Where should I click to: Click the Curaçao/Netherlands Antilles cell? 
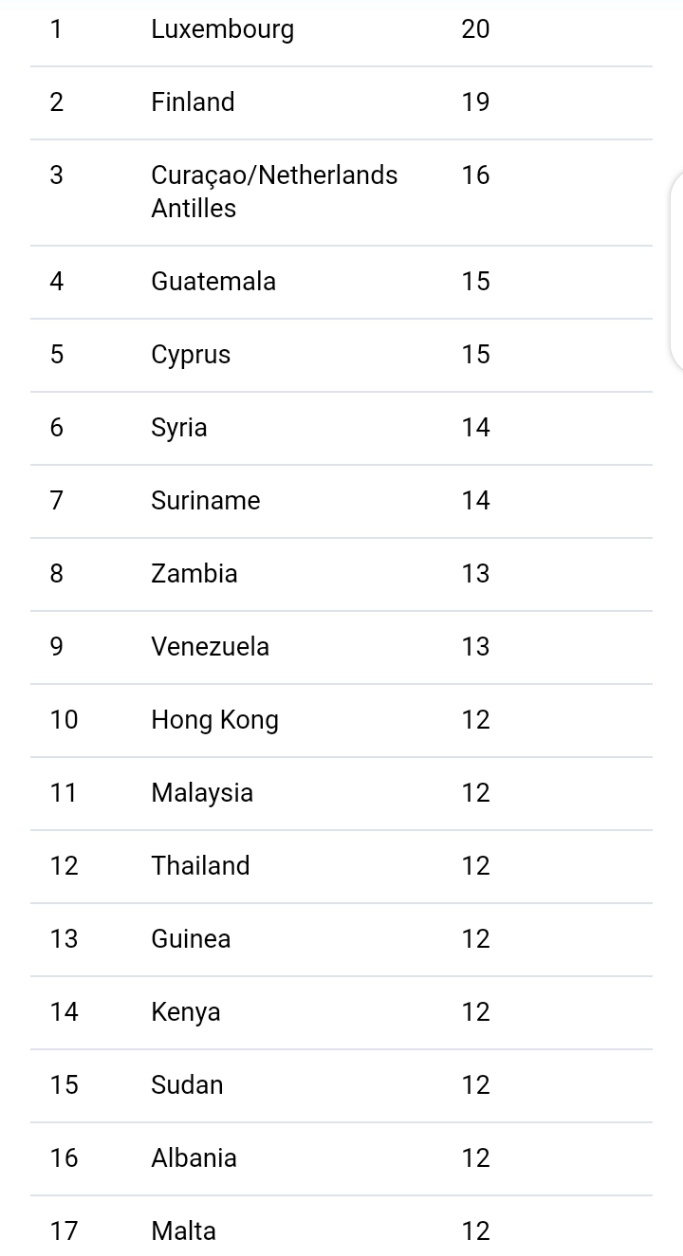(274, 192)
